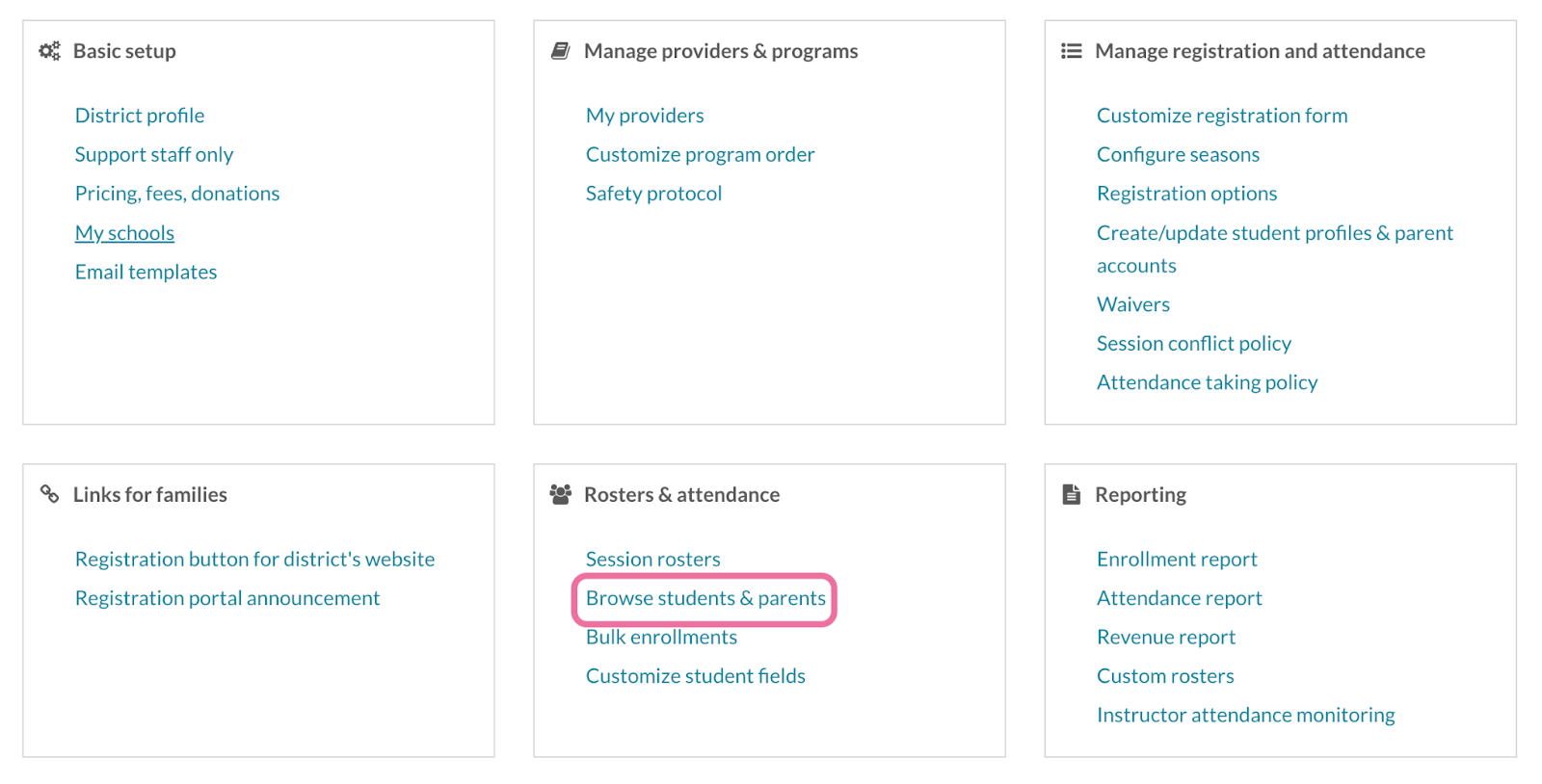
Task: Open Instructor attendance monitoring
Action: point(1245,715)
